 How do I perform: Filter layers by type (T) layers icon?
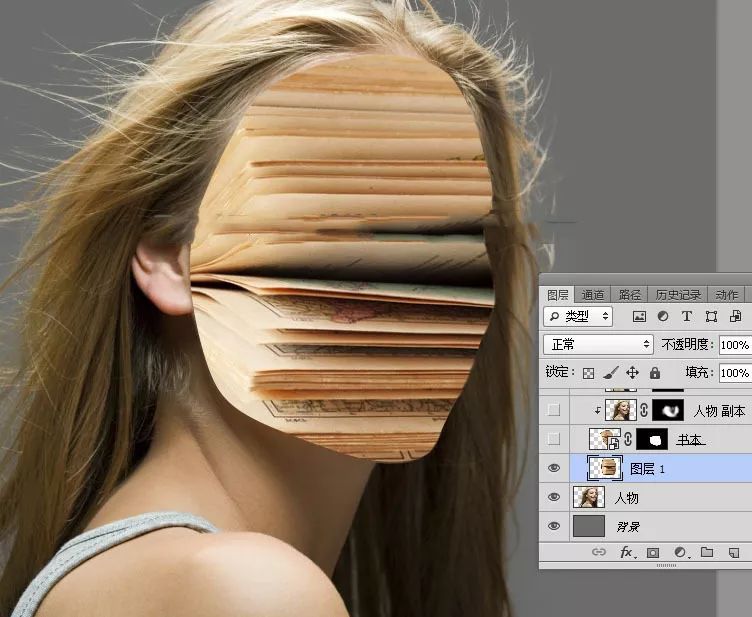point(687,316)
